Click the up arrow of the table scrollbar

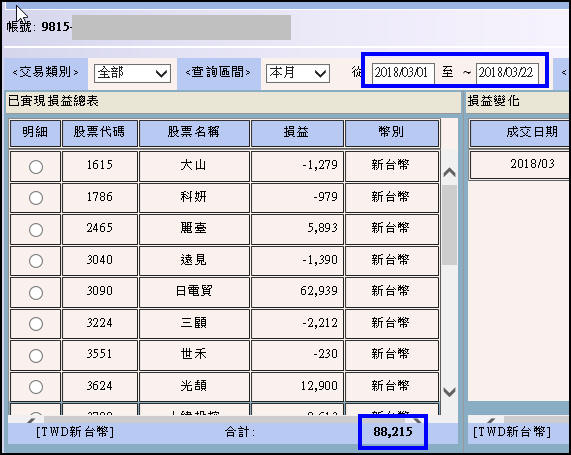(450, 172)
